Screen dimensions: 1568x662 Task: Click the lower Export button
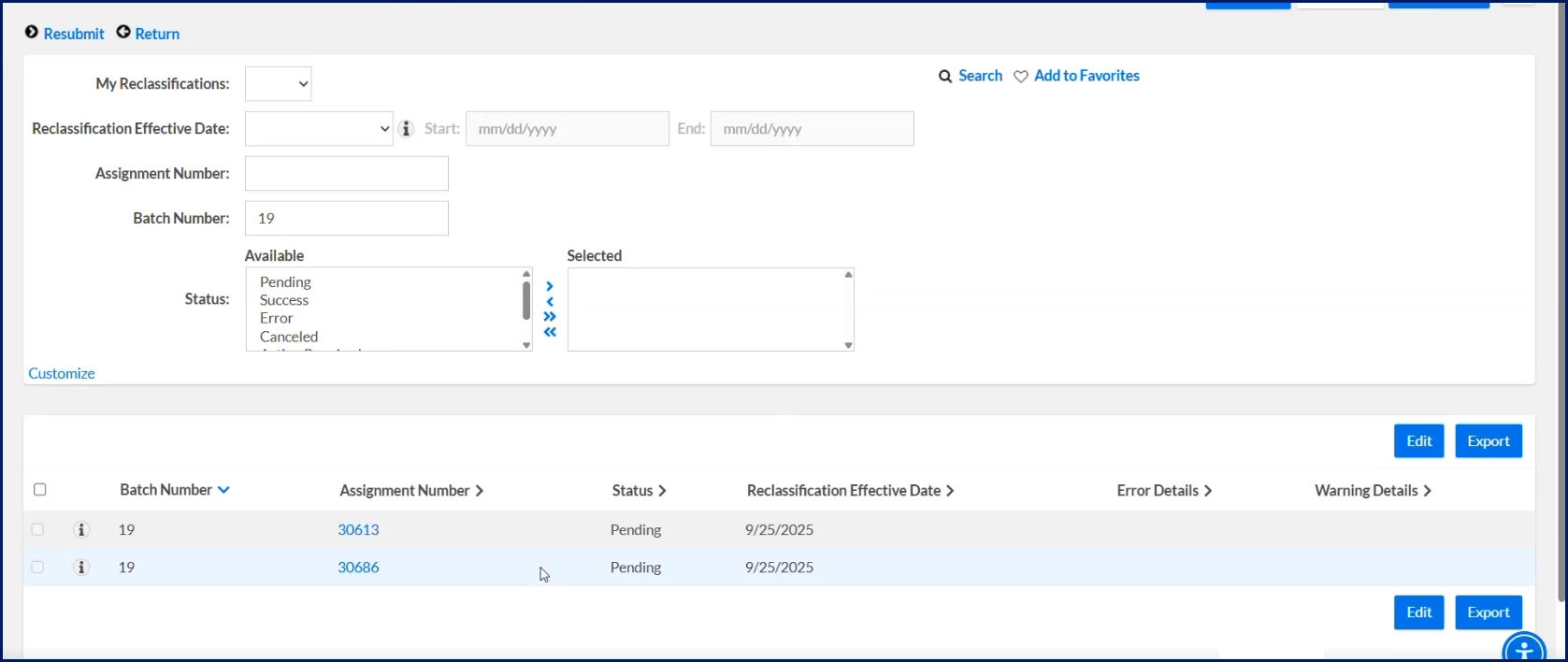click(1489, 612)
